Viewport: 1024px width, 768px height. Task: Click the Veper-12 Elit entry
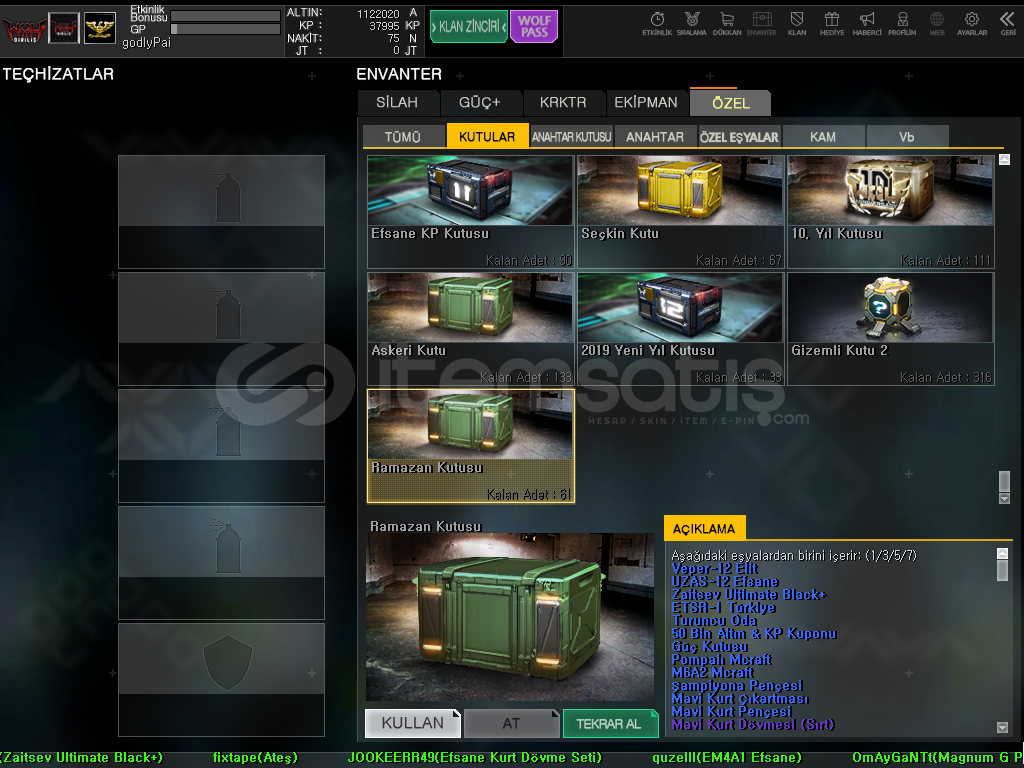714,568
